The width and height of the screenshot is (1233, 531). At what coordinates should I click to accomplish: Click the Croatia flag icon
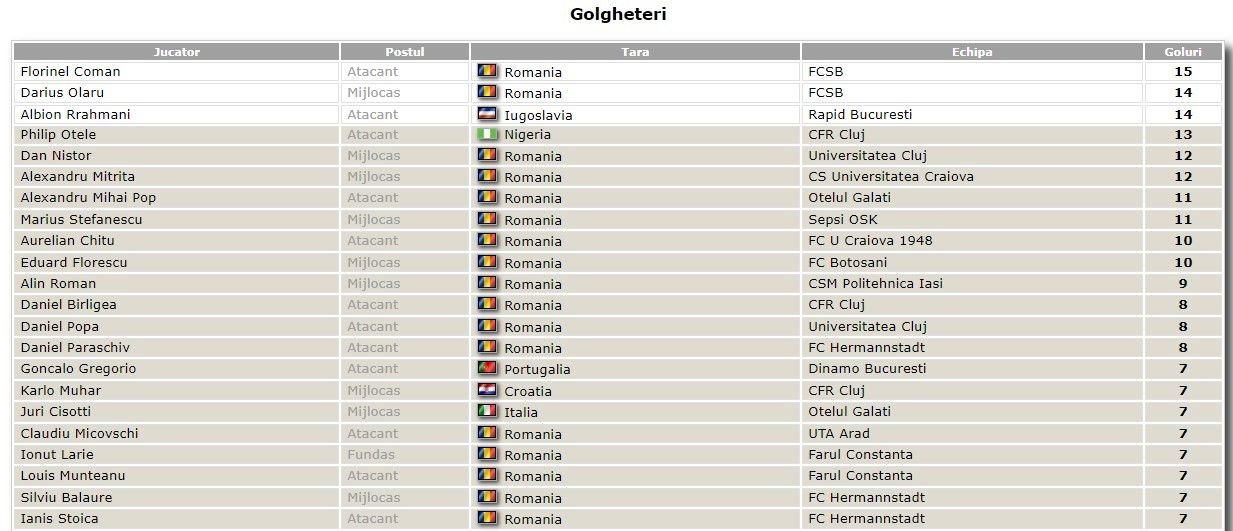coord(488,390)
